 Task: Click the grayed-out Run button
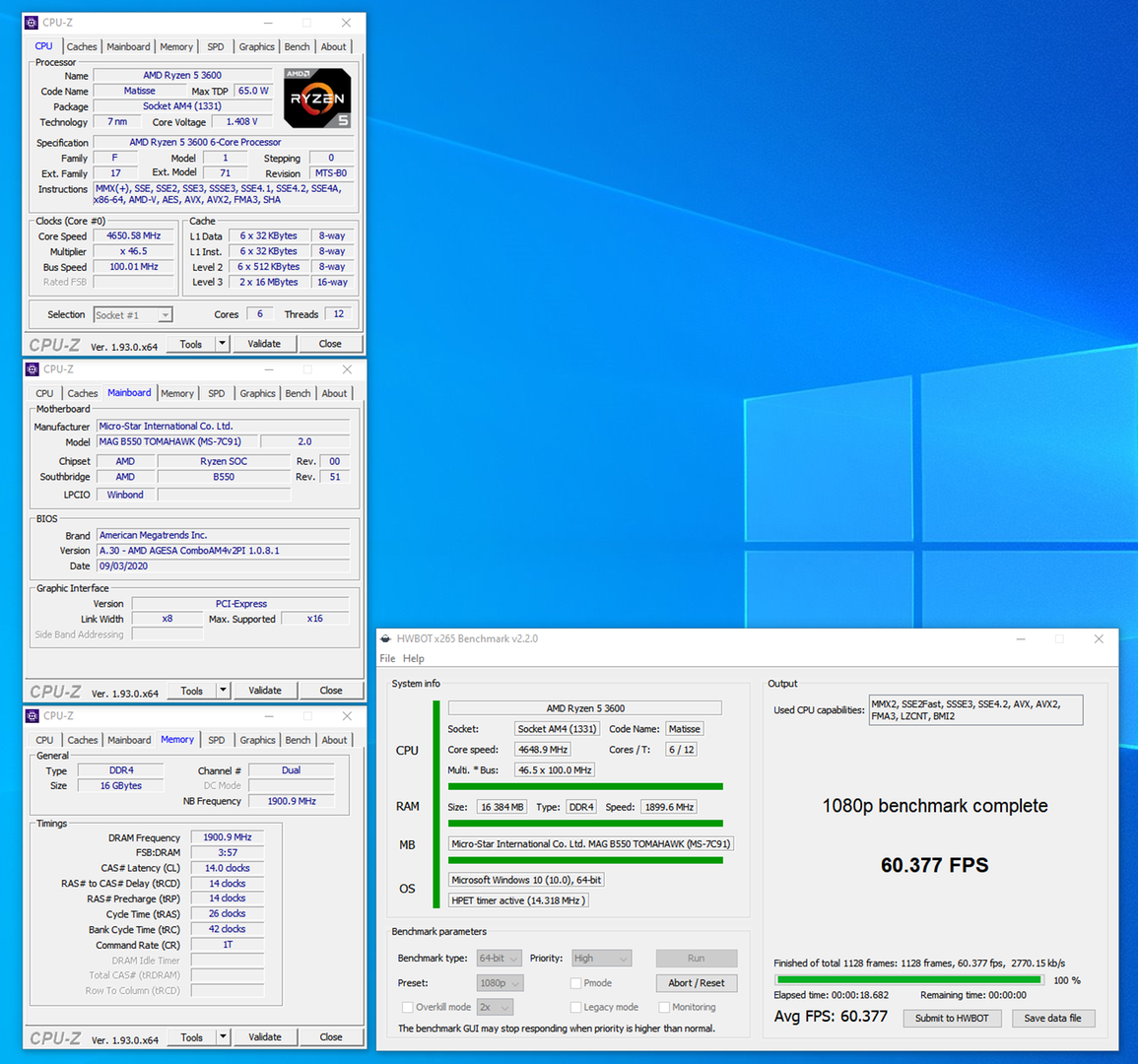pyautogui.click(x=697, y=958)
